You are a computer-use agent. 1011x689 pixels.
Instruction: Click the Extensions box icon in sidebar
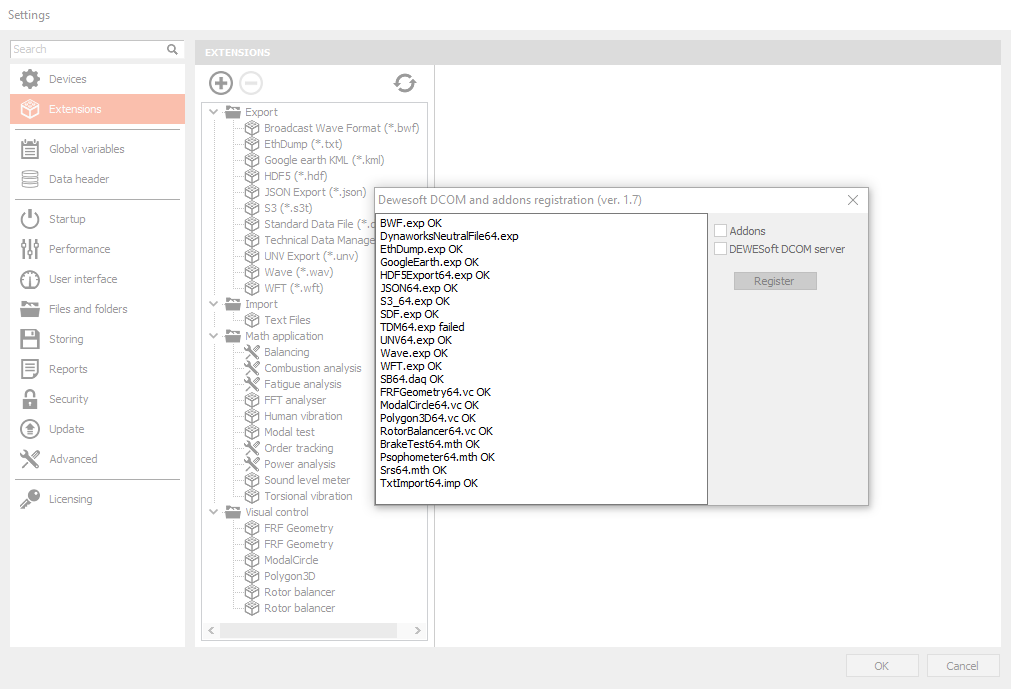point(30,109)
